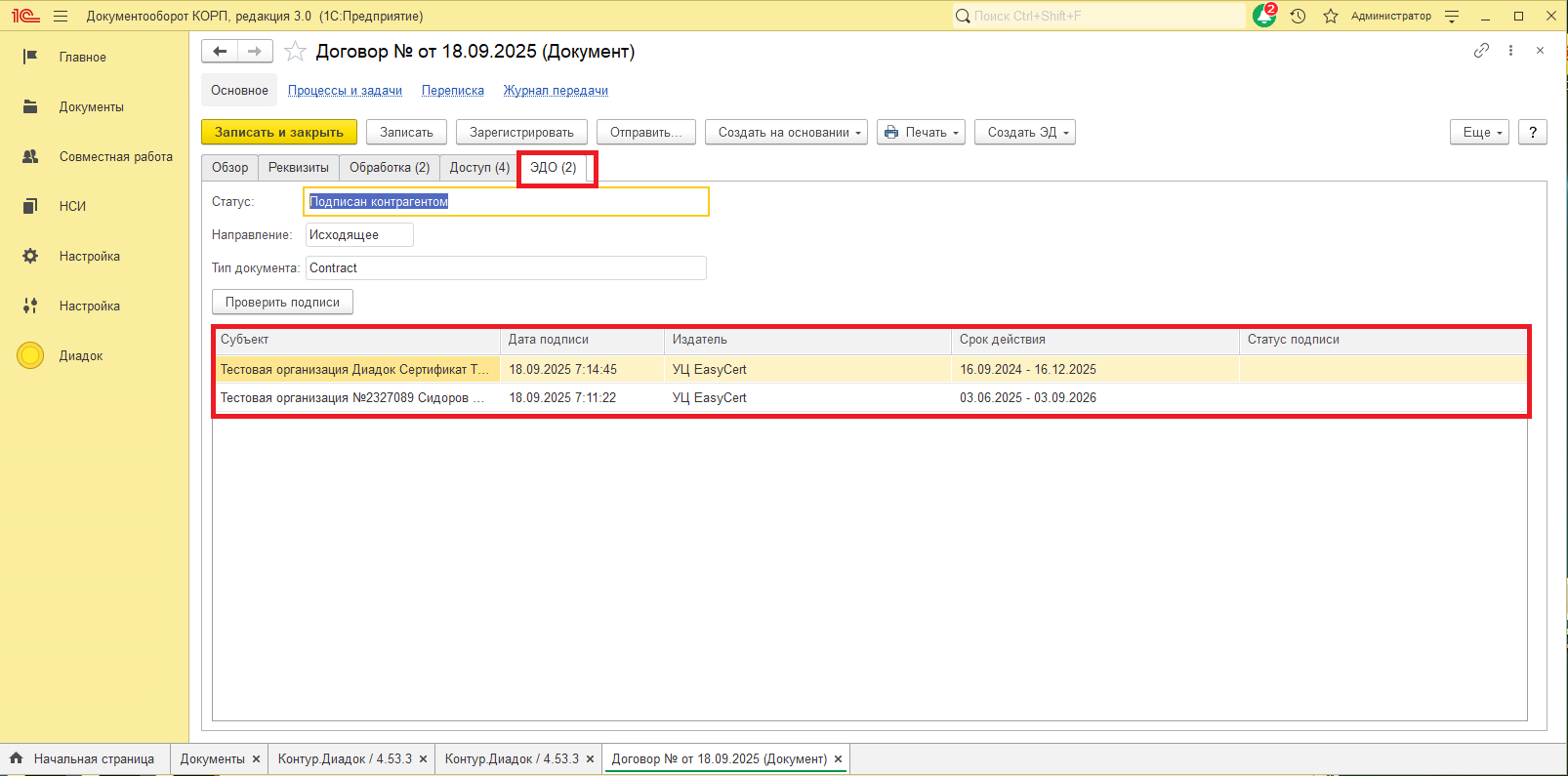The width and height of the screenshot is (1568, 776).
Task: Add to favorites via title bar star
Action: pyautogui.click(x=1330, y=16)
